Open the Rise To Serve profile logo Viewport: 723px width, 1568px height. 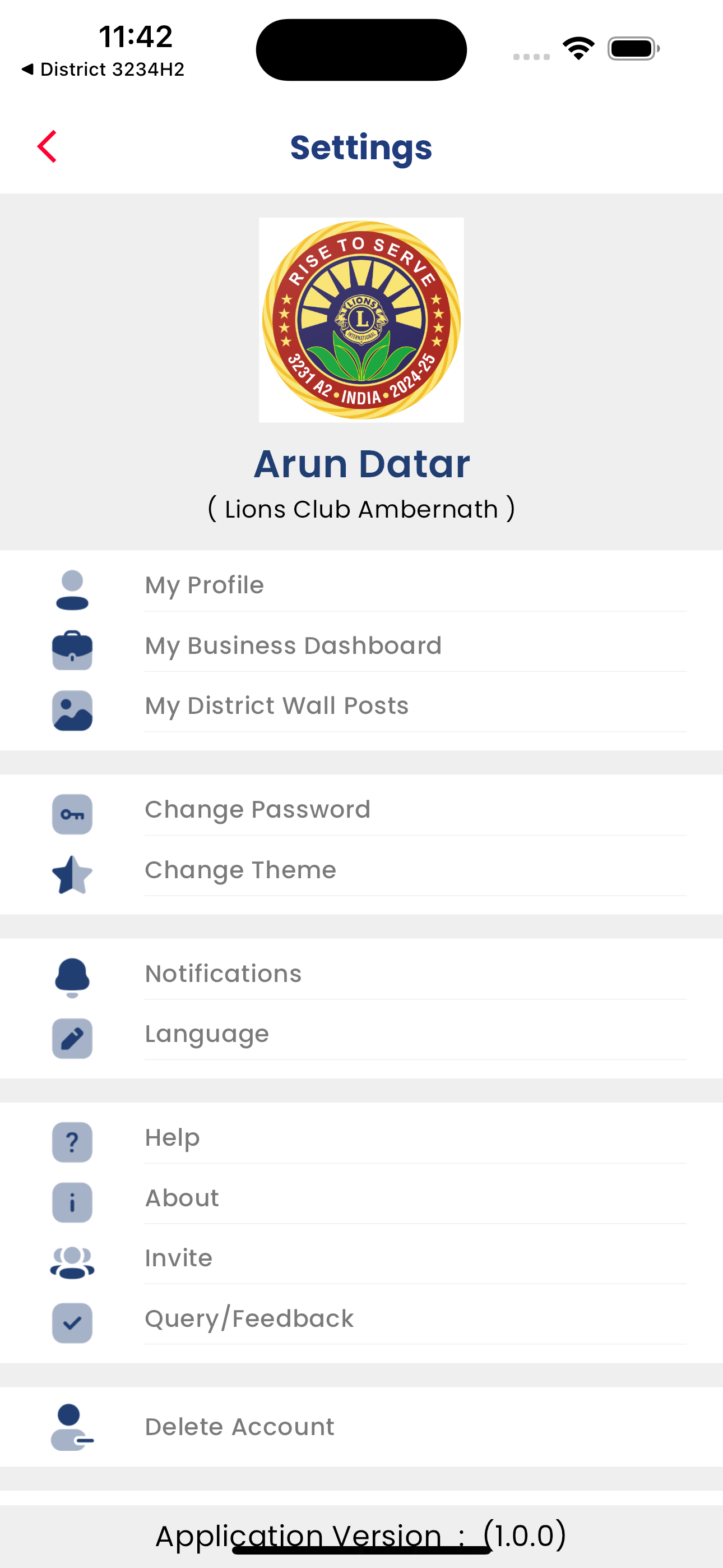(x=361, y=320)
